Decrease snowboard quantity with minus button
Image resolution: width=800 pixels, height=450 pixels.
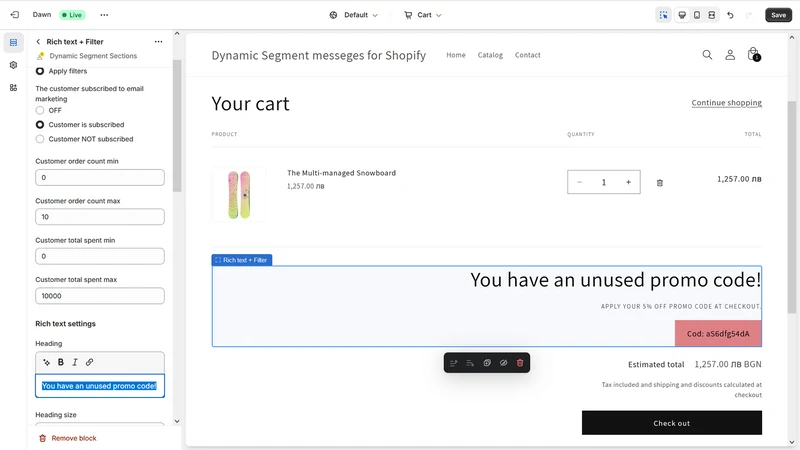click(x=580, y=182)
